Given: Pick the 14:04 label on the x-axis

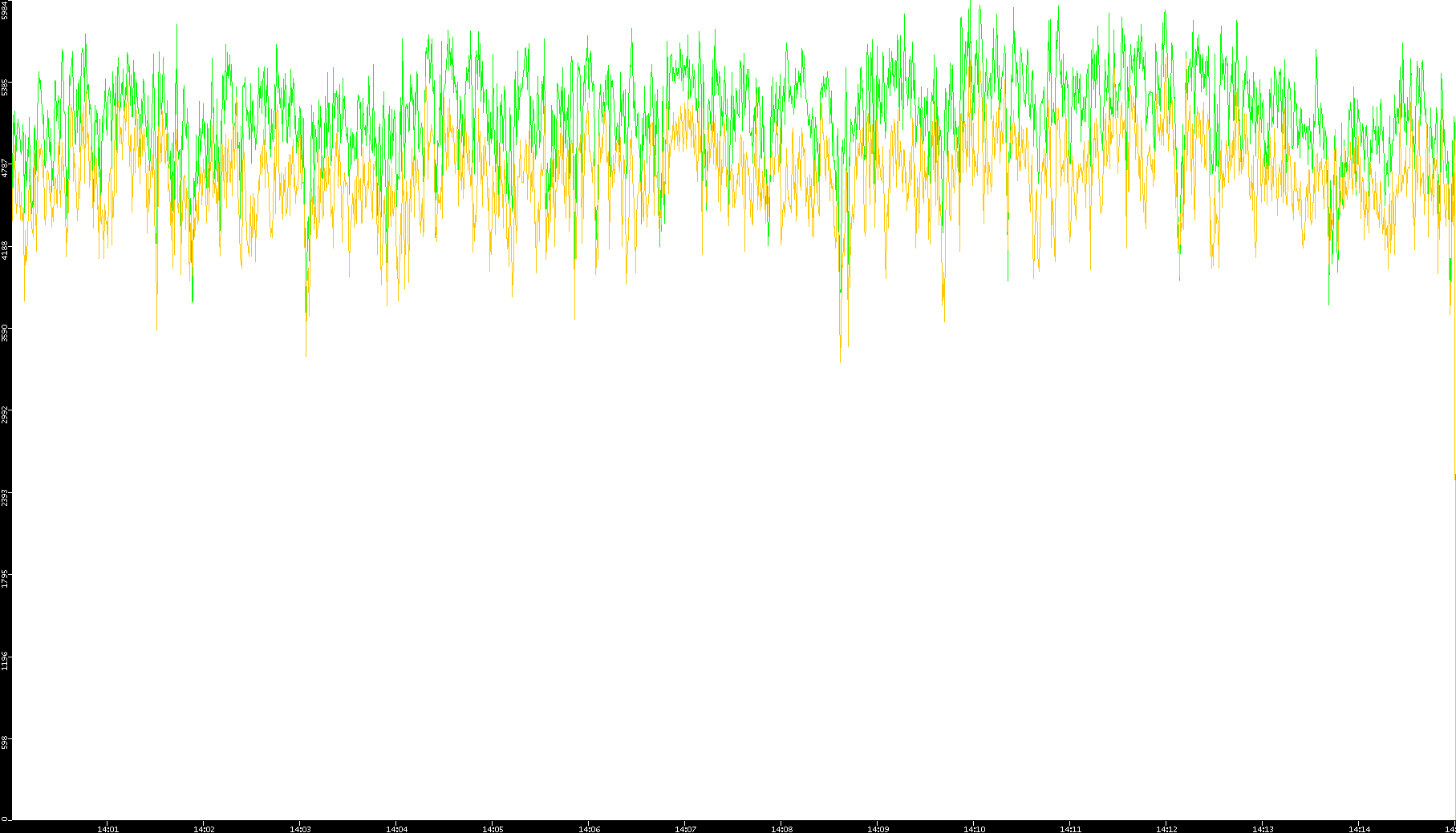Looking at the screenshot, I should click(396, 829).
